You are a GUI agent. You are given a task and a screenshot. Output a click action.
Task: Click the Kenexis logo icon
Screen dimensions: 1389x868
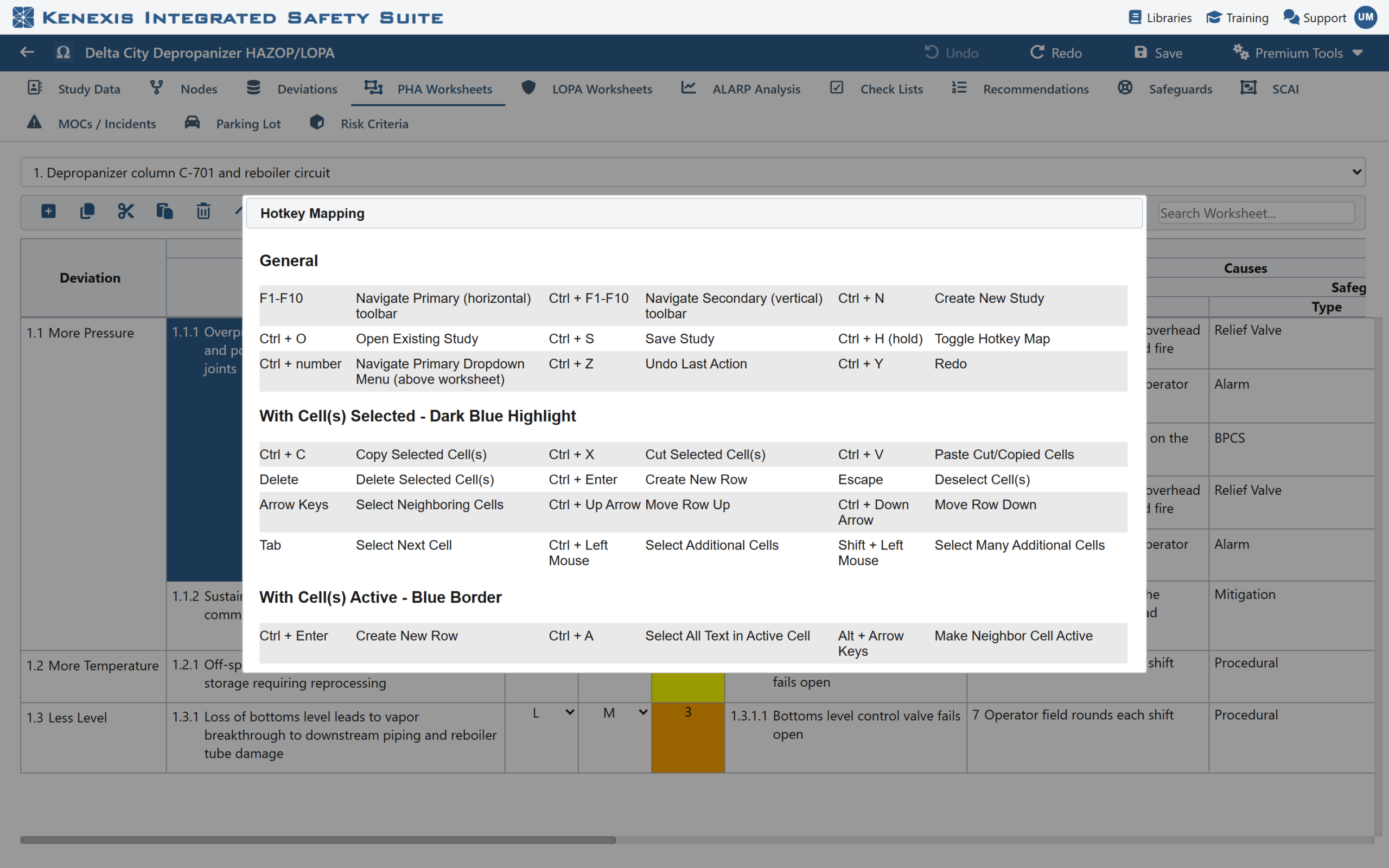(x=23, y=17)
